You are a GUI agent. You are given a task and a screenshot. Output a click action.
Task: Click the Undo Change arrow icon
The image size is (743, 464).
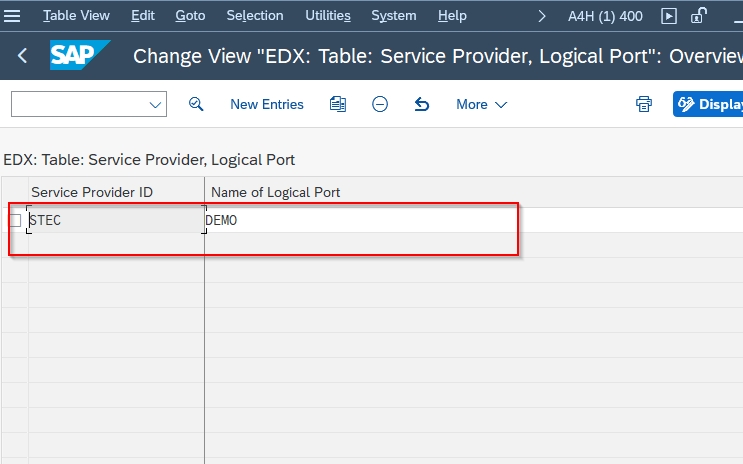[421, 104]
